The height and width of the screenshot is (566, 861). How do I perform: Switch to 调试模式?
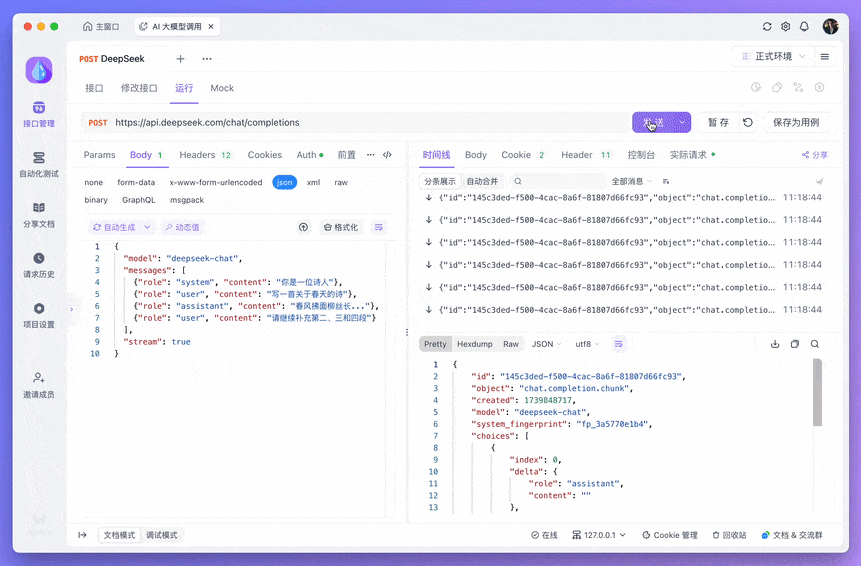pyautogui.click(x=161, y=535)
